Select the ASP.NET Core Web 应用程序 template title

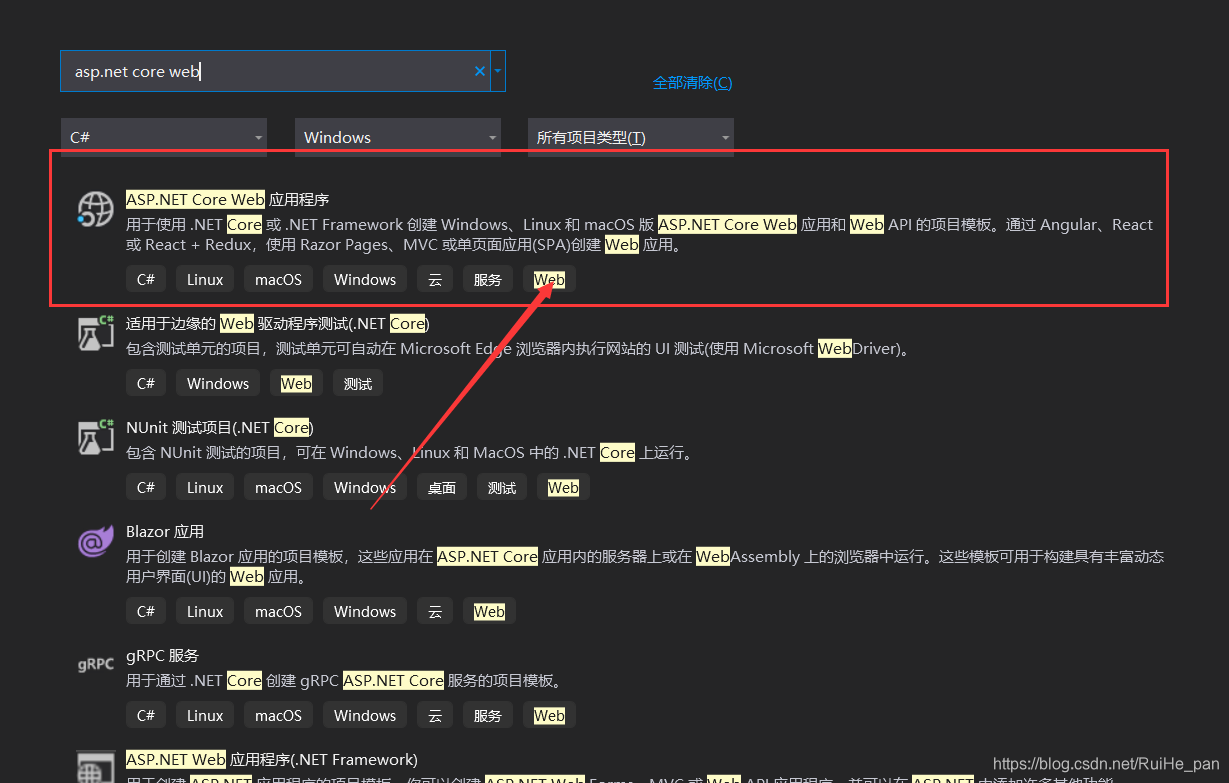228,199
